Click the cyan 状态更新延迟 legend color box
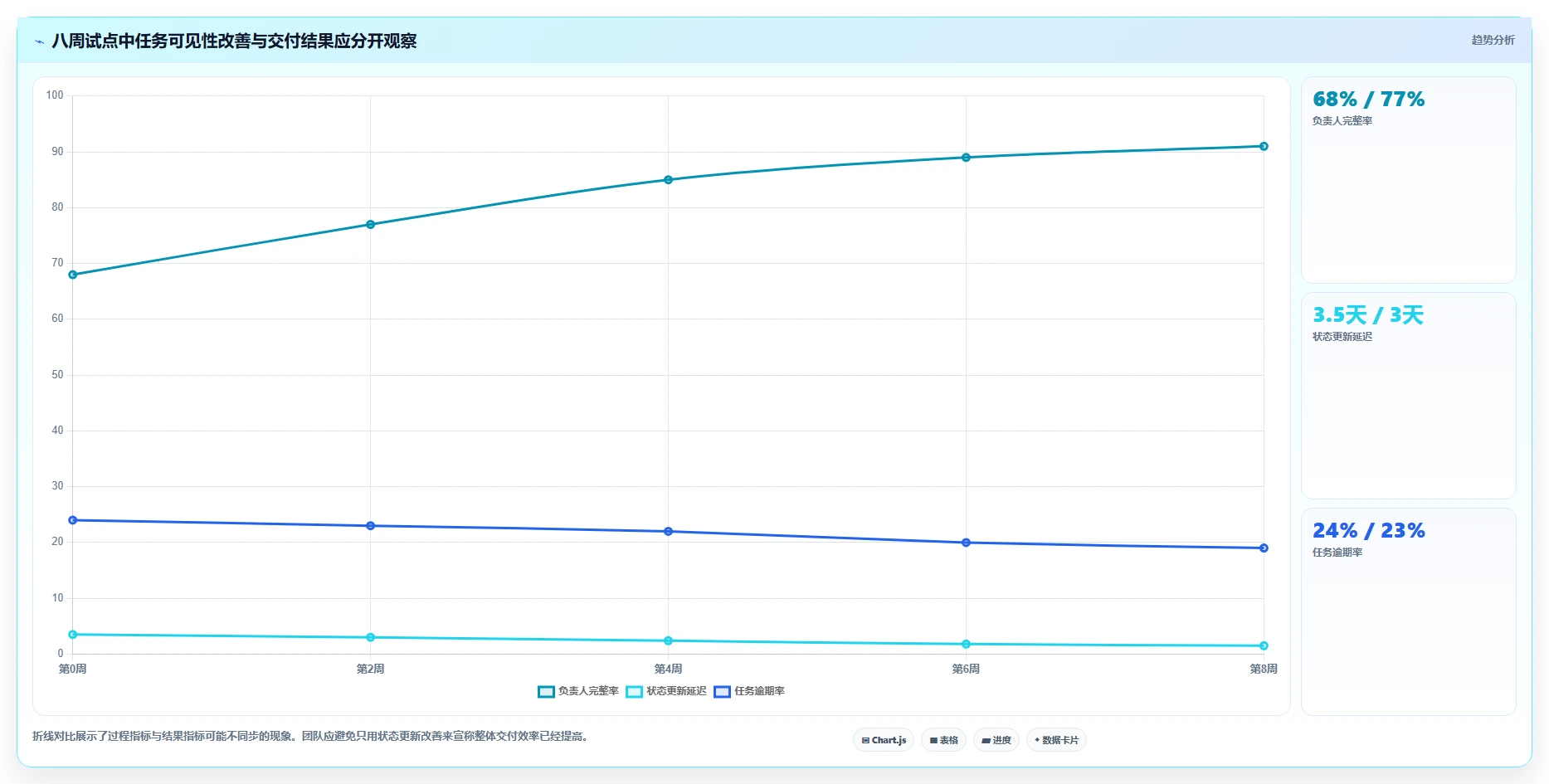The image size is (1549, 784). (x=634, y=692)
